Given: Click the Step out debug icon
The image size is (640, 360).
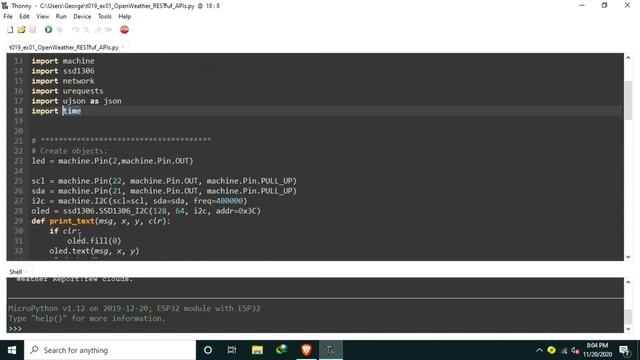Looking at the screenshot, I should [98, 30].
